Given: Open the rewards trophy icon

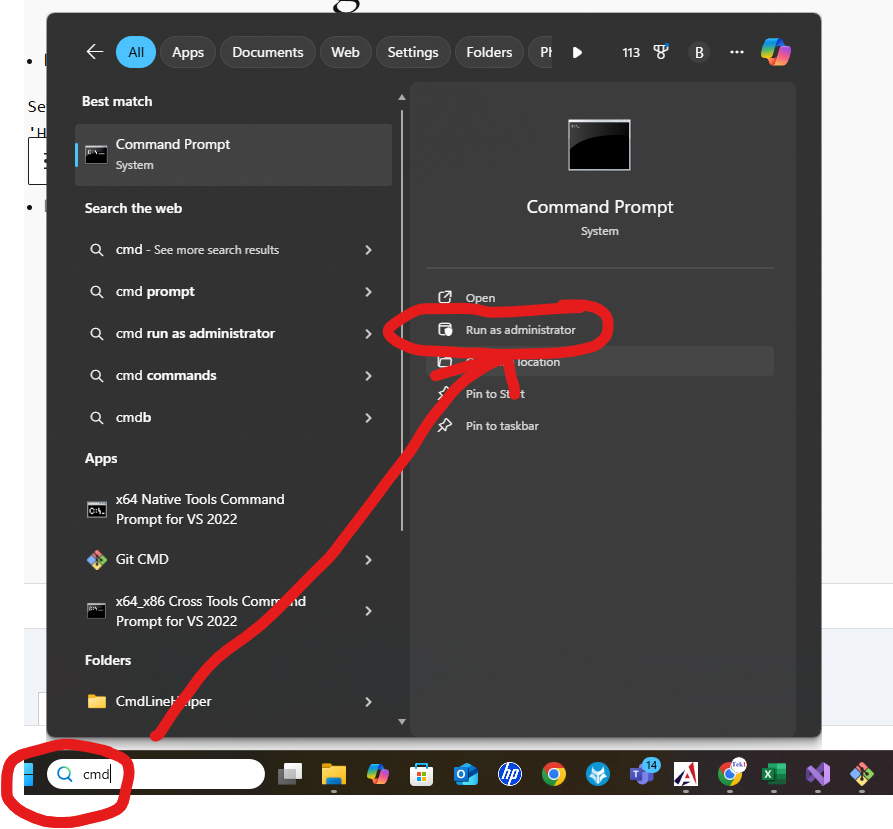Looking at the screenshot, I should 661,52.
